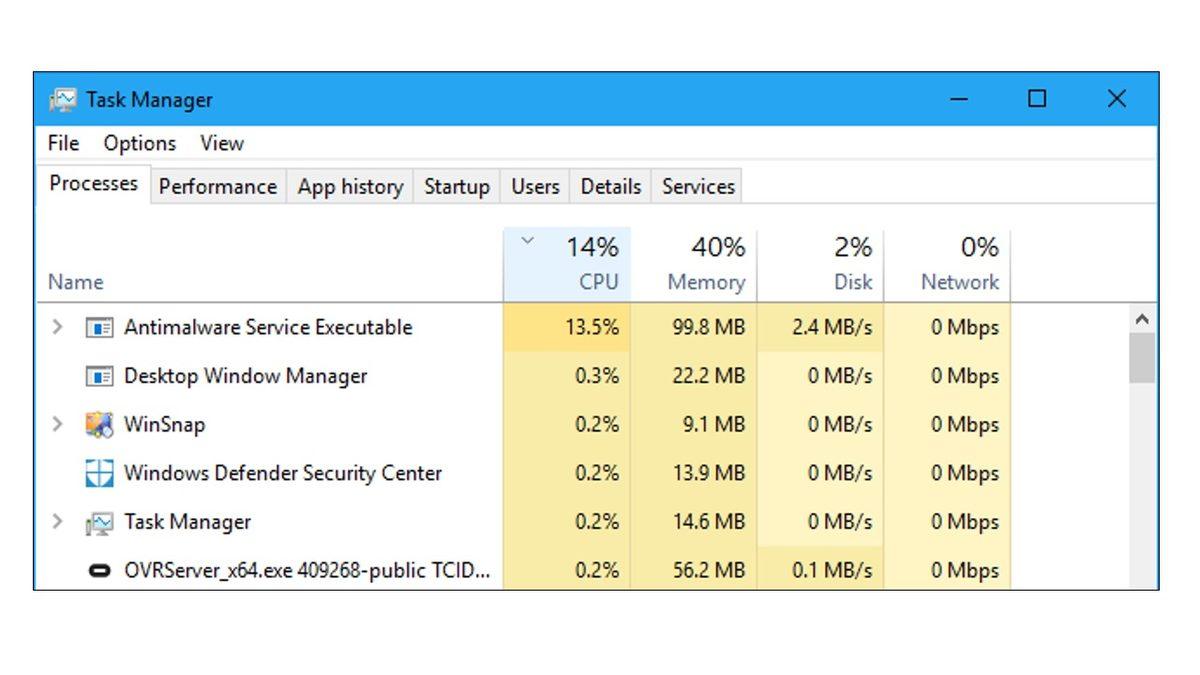Click the OVRServer_x64.exe process icon
1200x675 pixels.
[x=100, y=570]
